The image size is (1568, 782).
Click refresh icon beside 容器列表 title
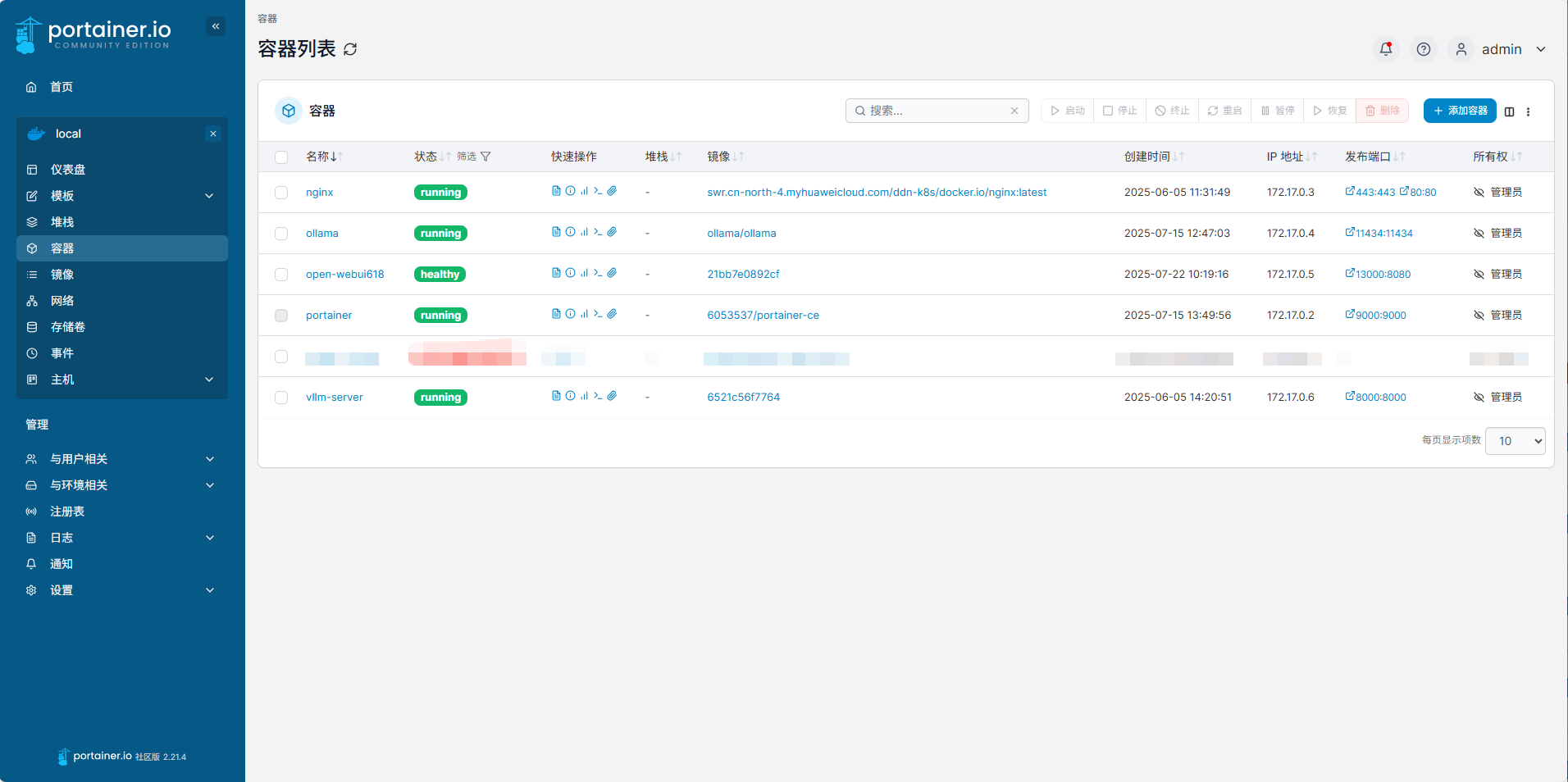[x=350, y=49]
